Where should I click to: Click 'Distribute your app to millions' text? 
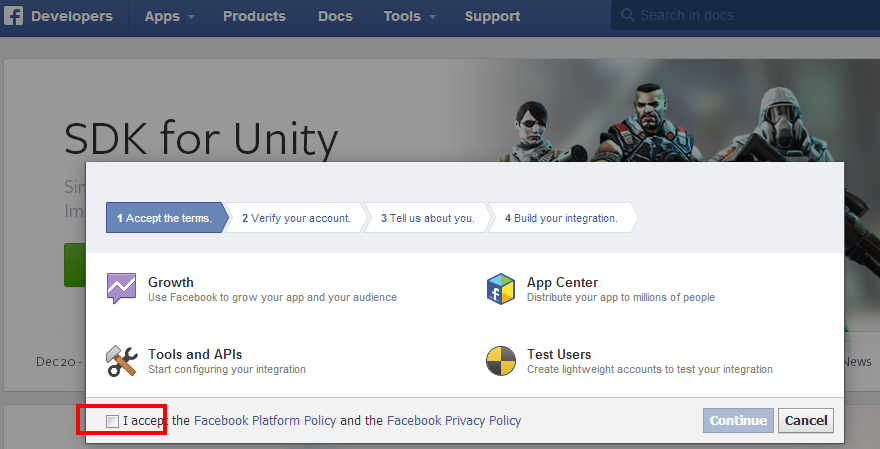pyautogui.click(x=621, y=297)
